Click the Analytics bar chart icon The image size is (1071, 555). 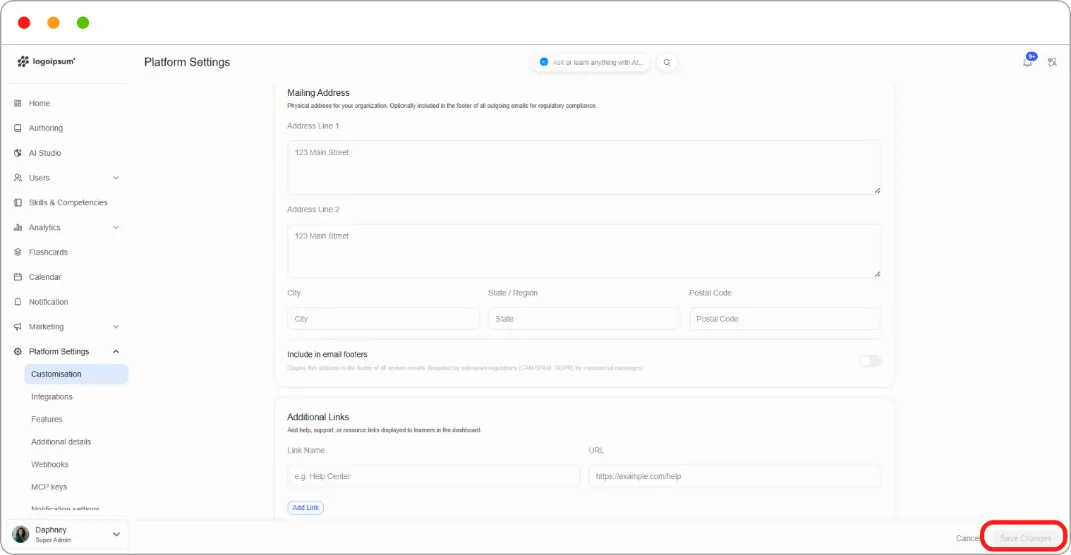coord(18,227)
